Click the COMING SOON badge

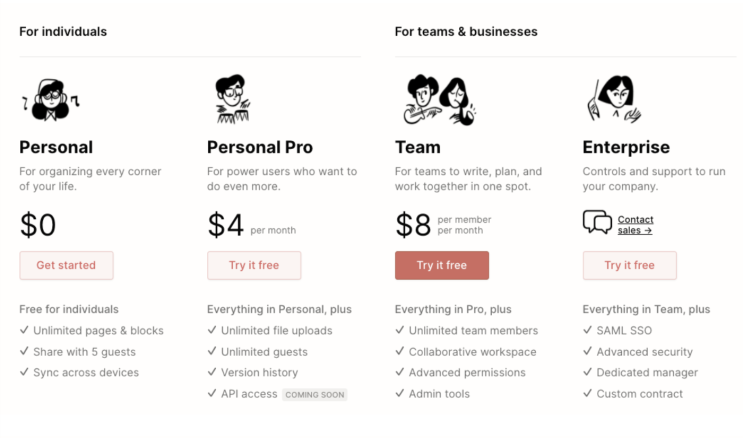(x=315, y=394)
